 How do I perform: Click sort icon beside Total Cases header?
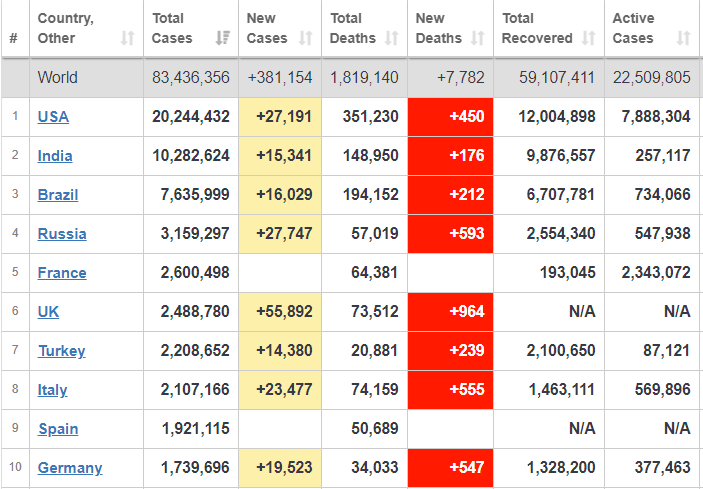click(x=223, y=38)
